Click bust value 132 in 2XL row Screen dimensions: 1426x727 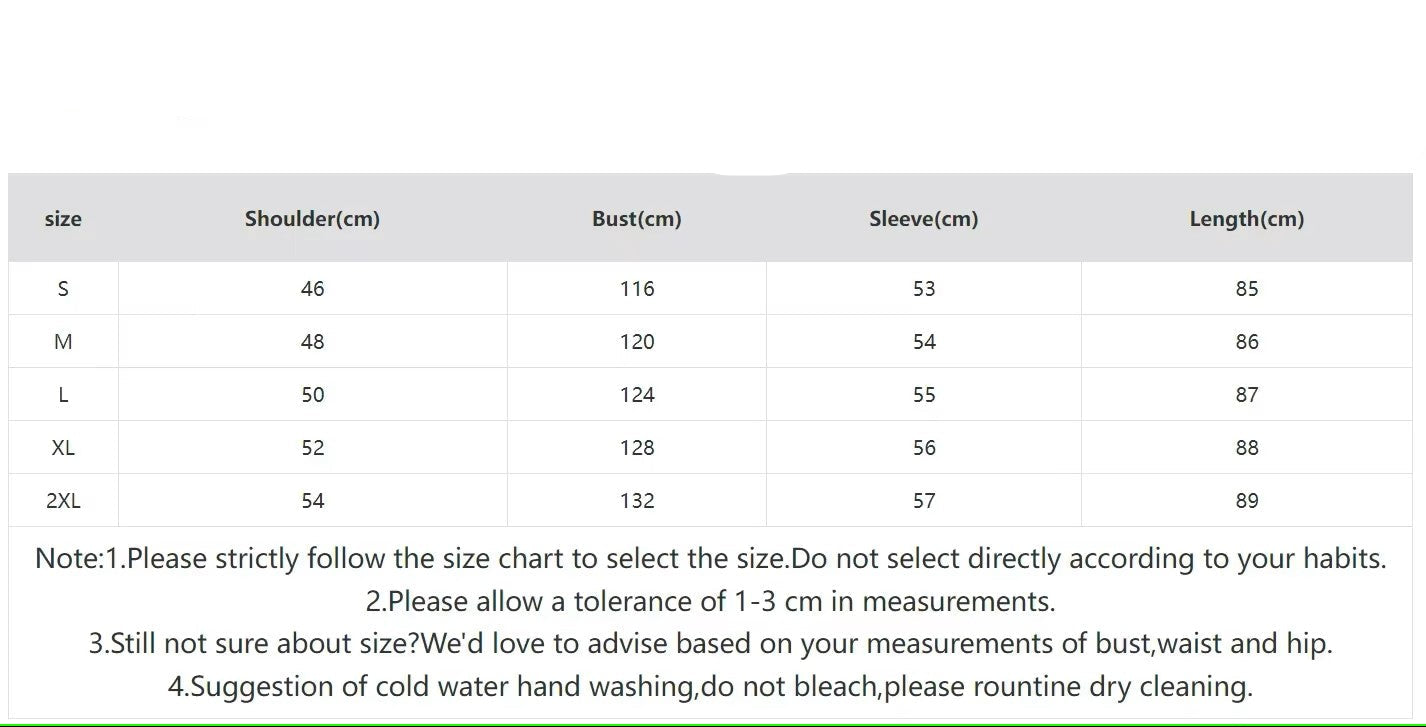tap(636, 501)
